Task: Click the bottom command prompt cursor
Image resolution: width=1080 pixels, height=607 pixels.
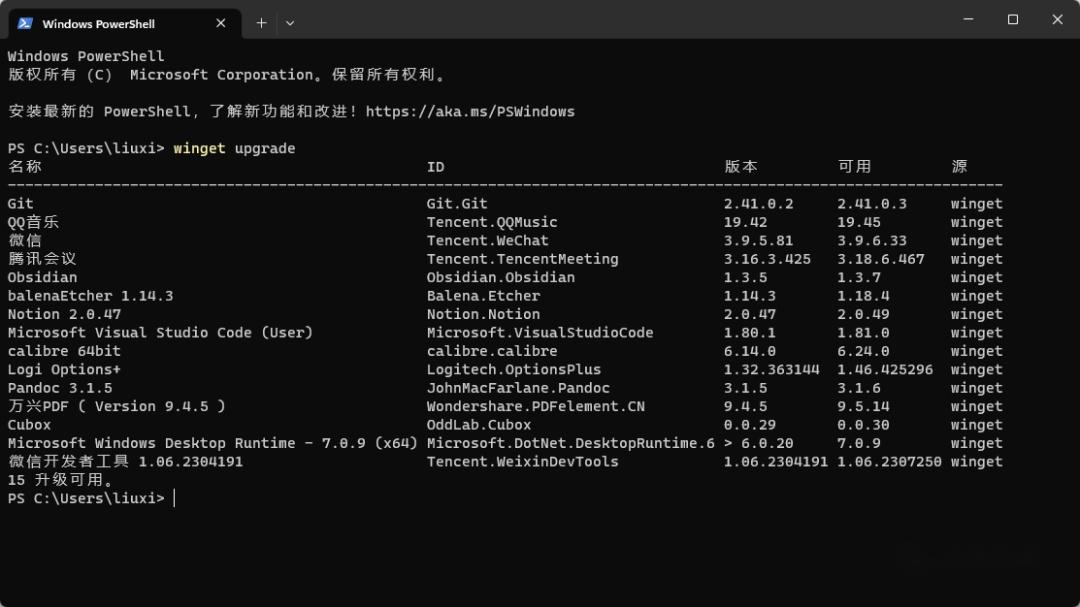Action: click(174, 498)
